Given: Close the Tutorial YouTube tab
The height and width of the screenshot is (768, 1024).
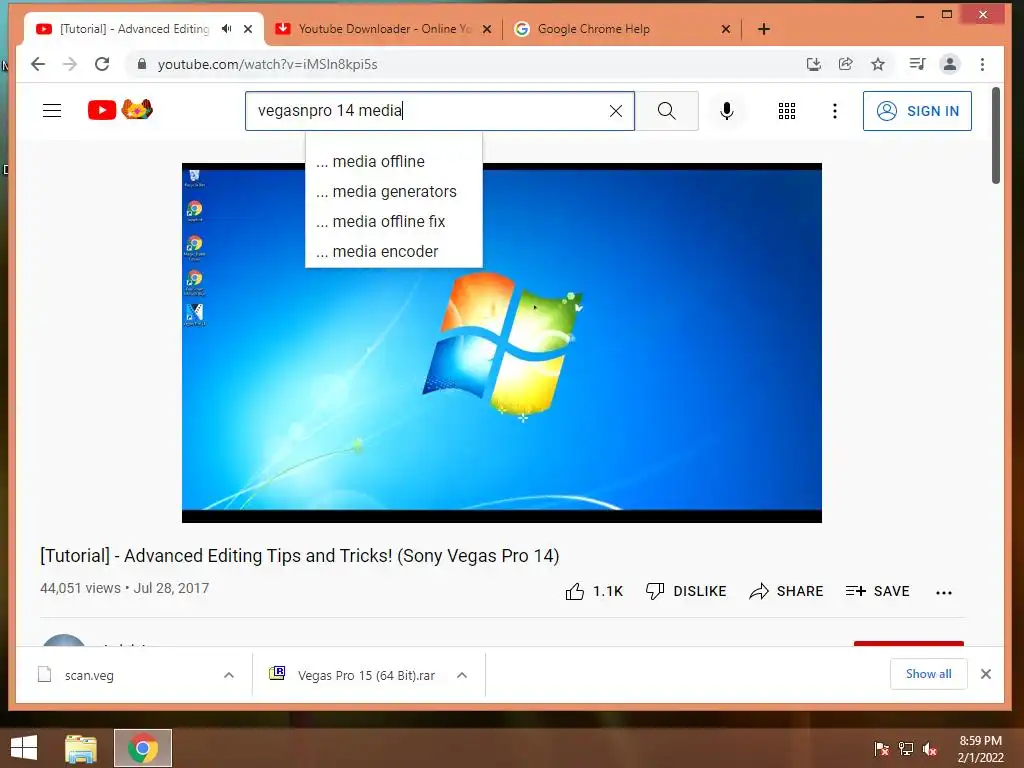Looking at the screenshot, I should pyautogui.click(x=248, y=29).
